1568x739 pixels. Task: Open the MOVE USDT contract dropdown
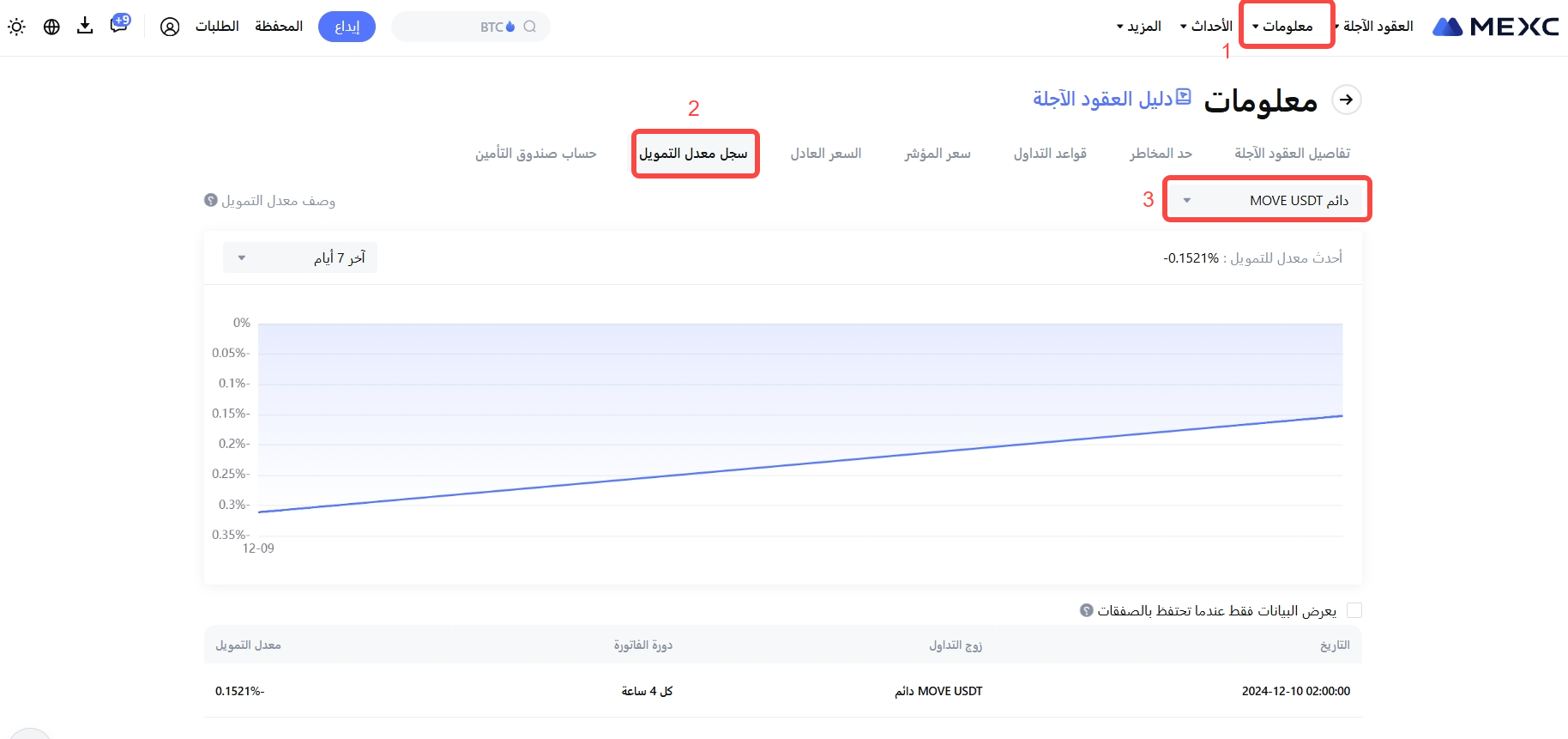coord(1267,200)
